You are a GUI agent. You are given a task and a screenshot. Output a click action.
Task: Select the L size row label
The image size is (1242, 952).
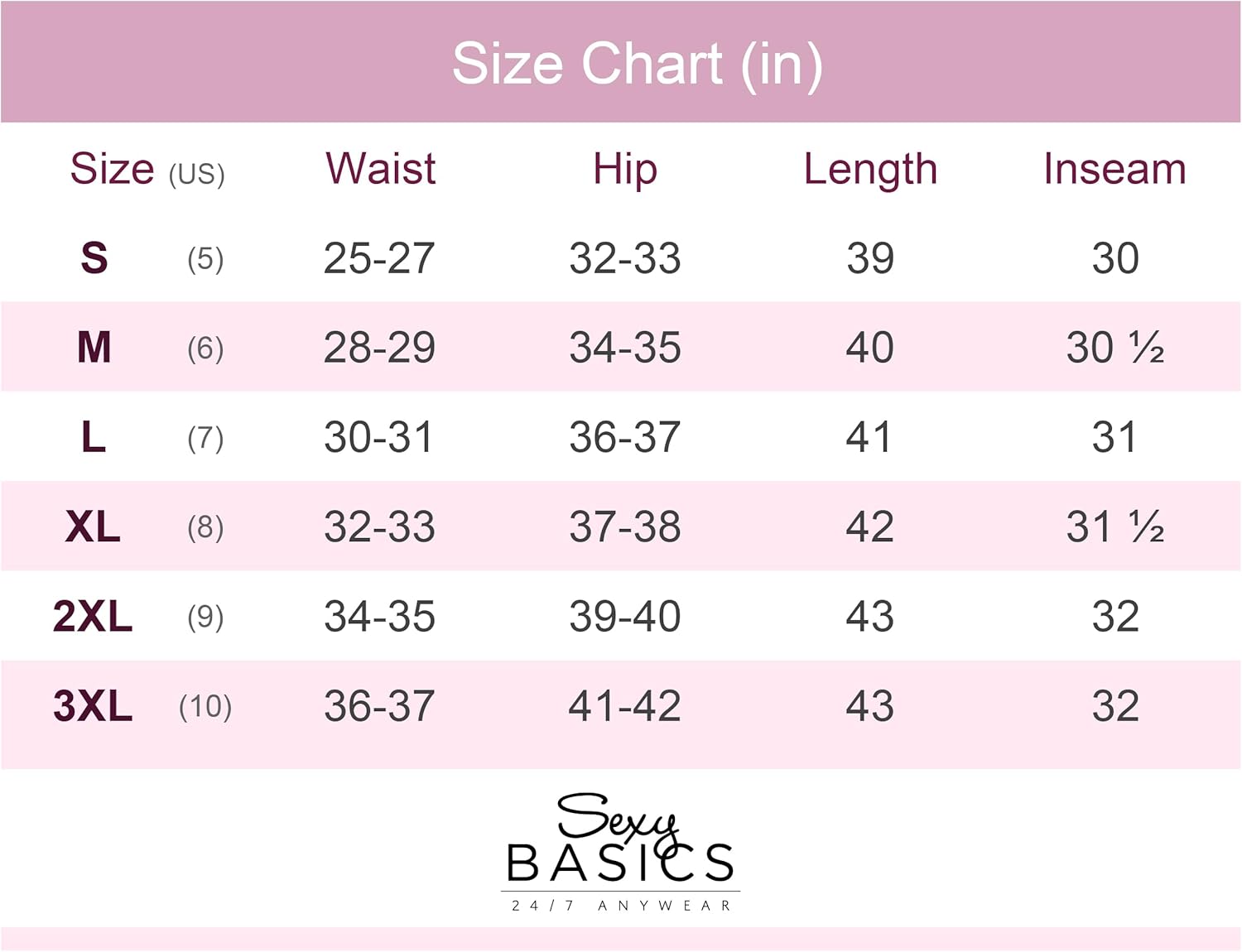(x=94, y=437)
